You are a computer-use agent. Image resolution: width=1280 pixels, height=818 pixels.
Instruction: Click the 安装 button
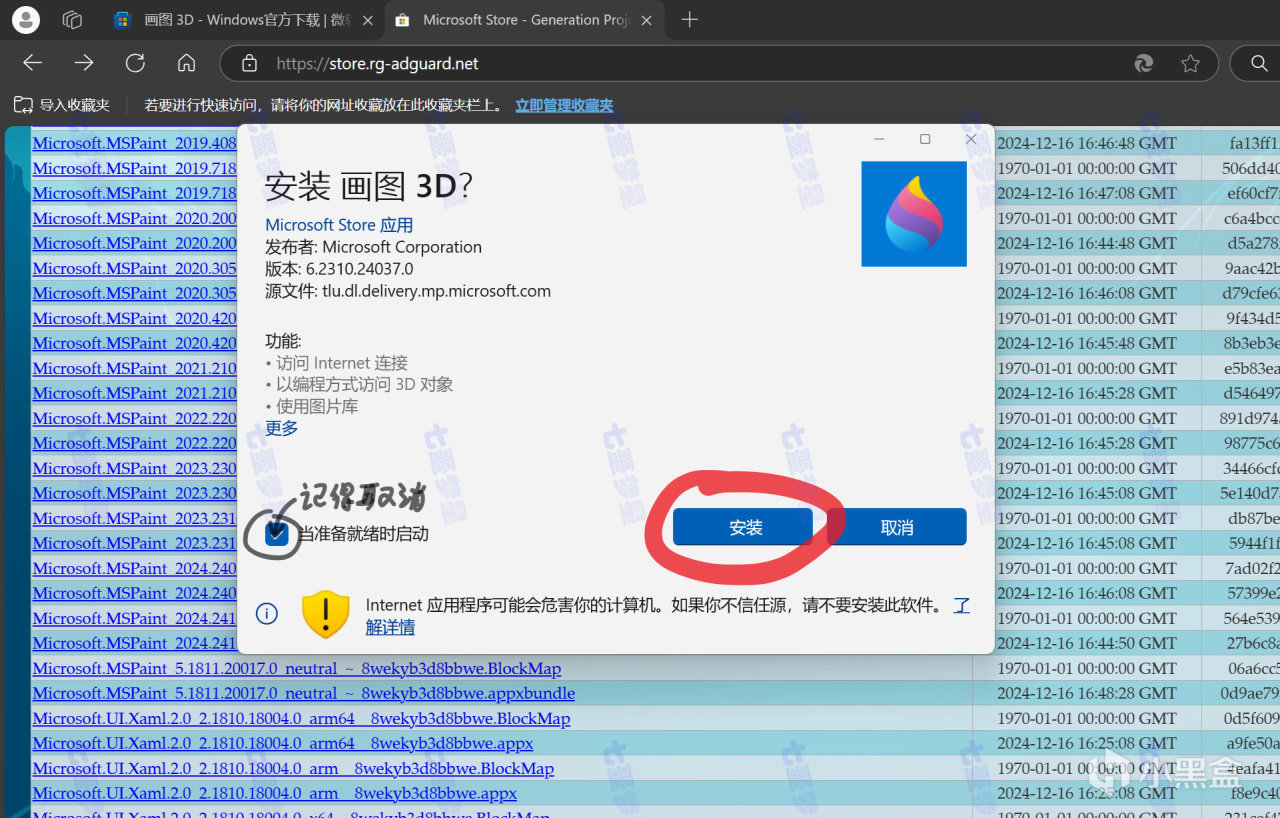[x=743, y=527]
